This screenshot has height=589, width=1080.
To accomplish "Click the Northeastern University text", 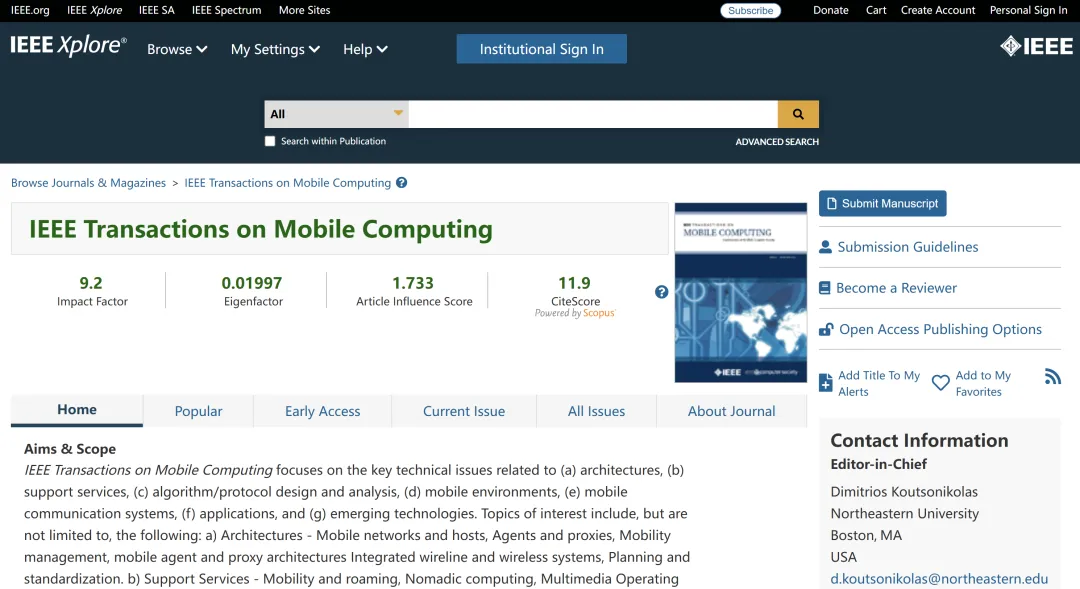I will tap(904, 514).
